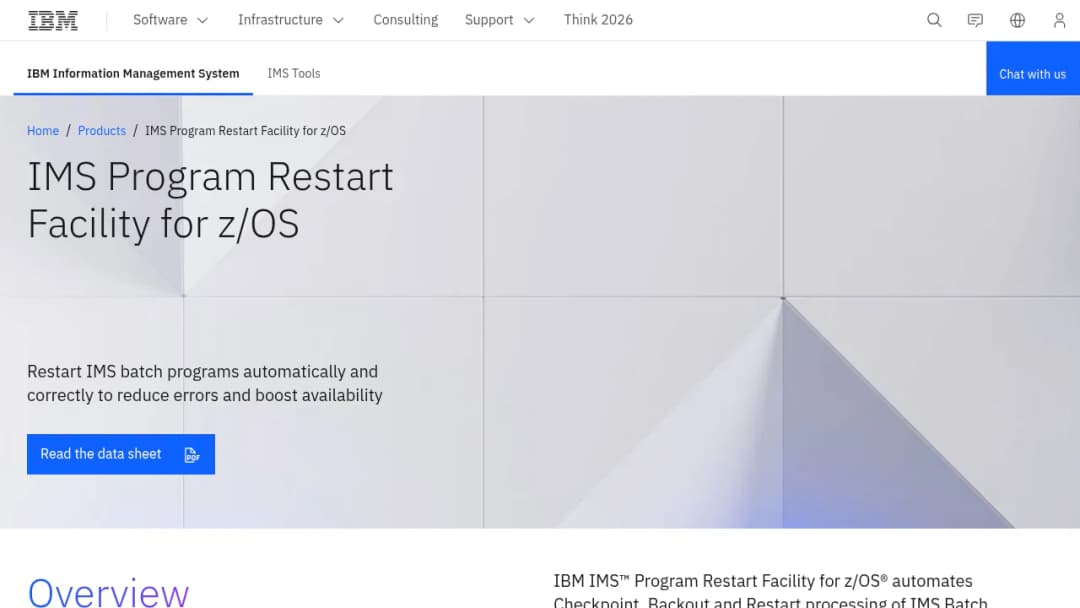Click the Overview heading
Screen dimensions: 1080x608
108,593
